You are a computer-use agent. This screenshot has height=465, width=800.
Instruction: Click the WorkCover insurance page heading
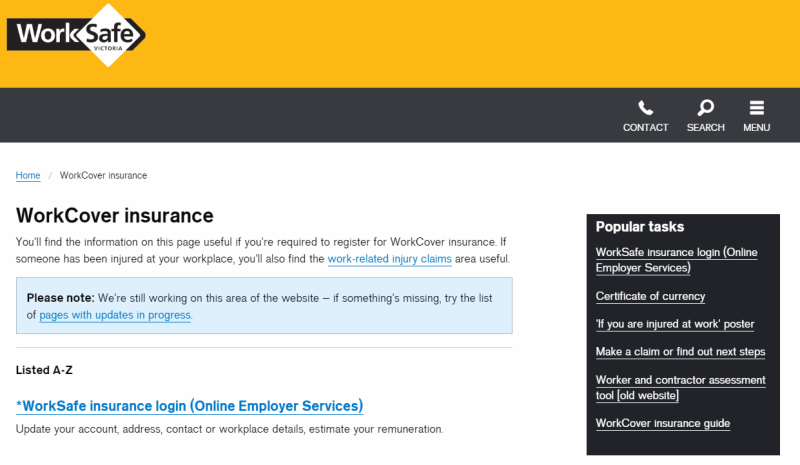pos(115,215)
